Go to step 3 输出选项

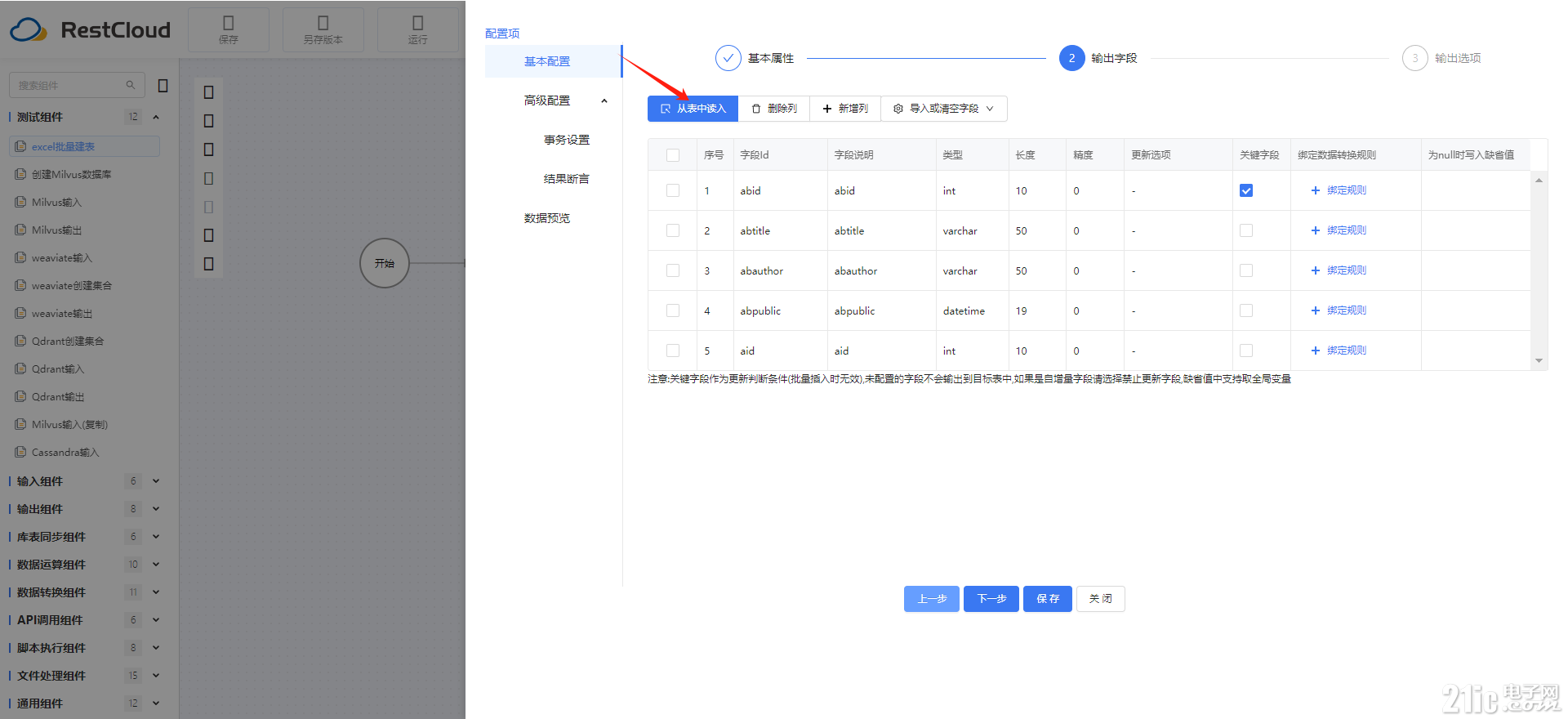point(1441,58)
